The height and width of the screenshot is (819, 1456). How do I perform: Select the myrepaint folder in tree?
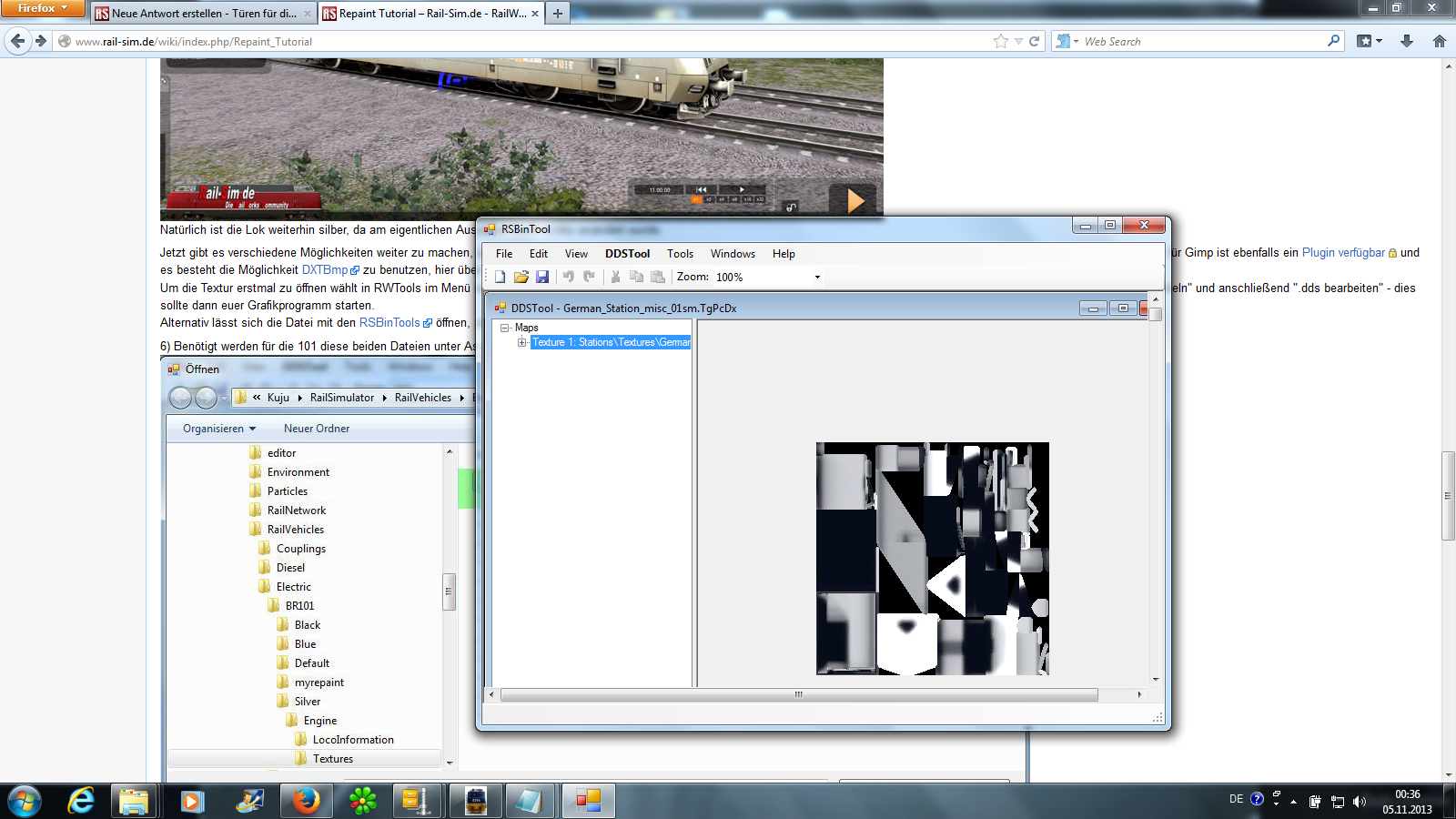tap(318, 682)
